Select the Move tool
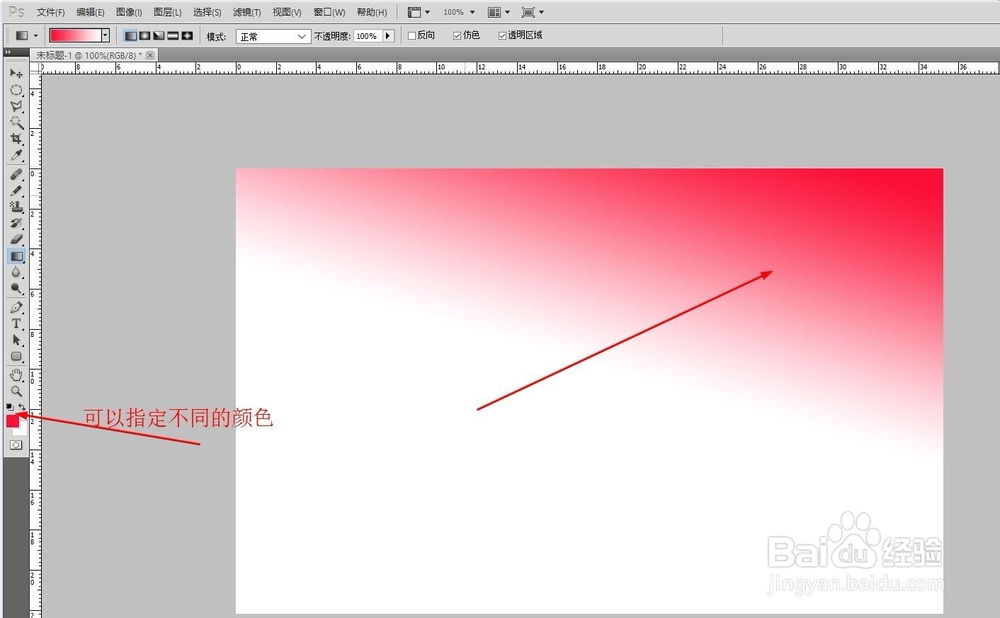1000x618 pixels. (16, 73)
